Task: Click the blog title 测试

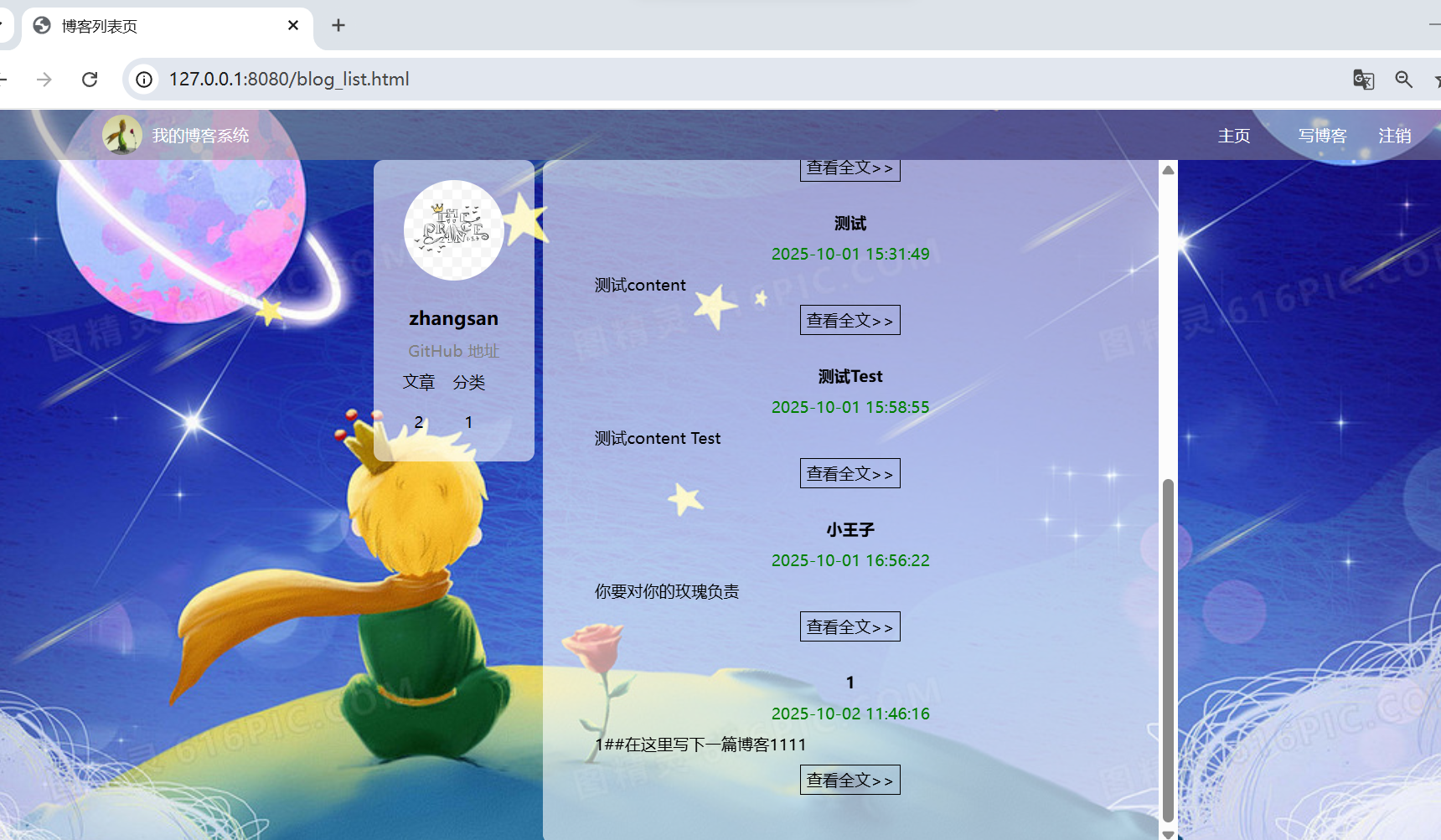Action: coord(850,223)
